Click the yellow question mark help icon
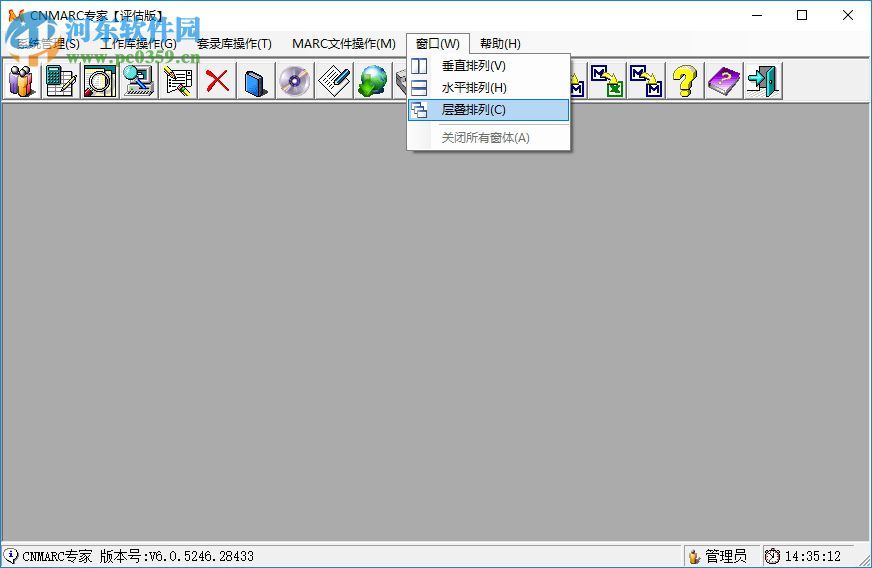 point(685,81)
